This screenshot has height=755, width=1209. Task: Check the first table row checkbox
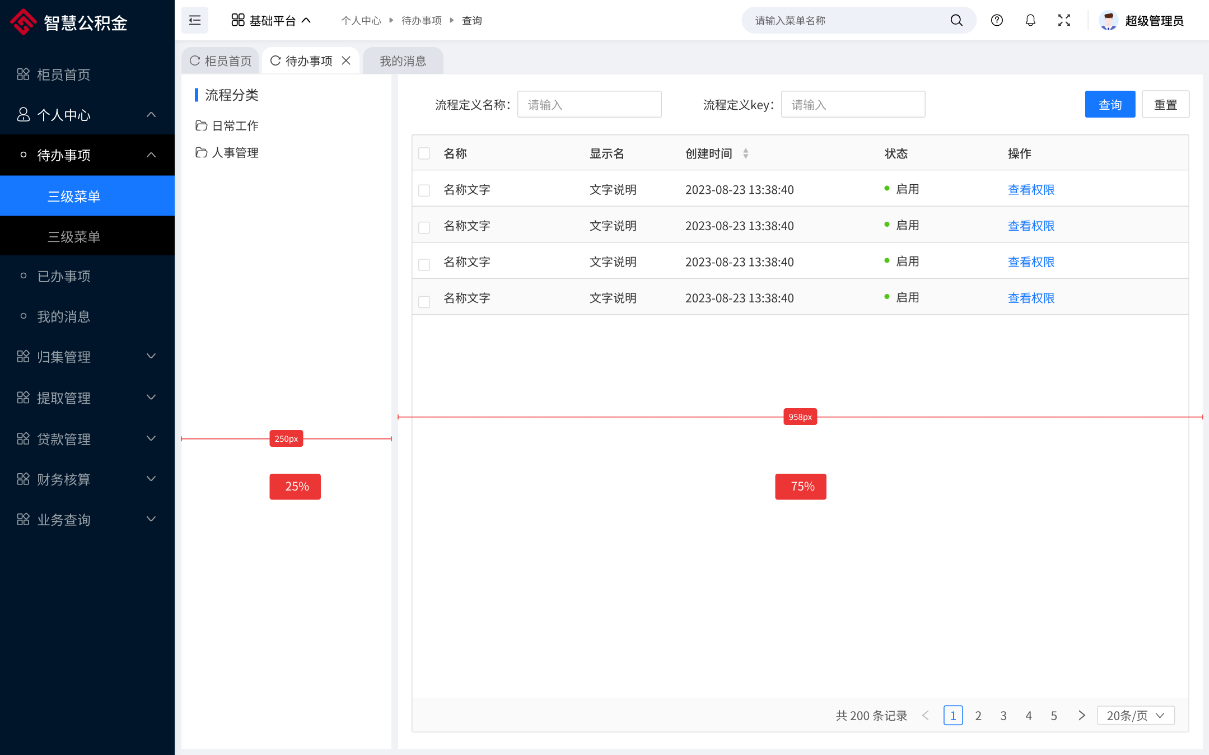coord(424,190)
